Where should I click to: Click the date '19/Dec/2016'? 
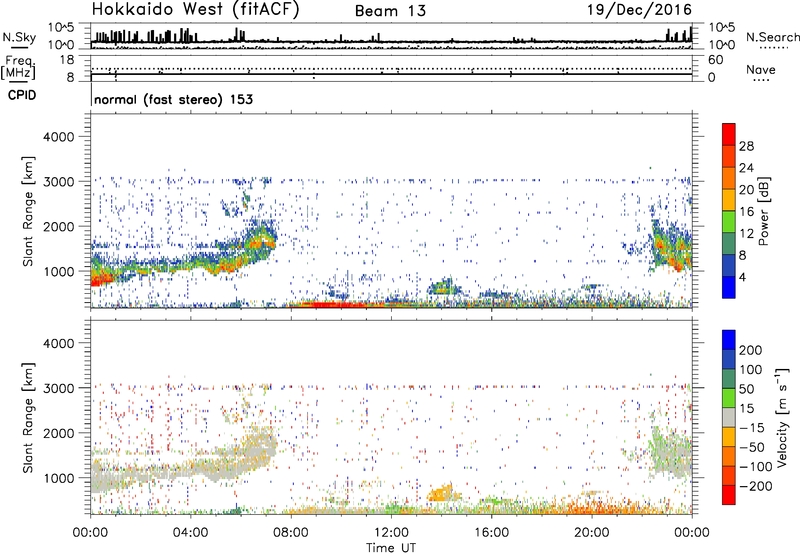coord(639,9)
